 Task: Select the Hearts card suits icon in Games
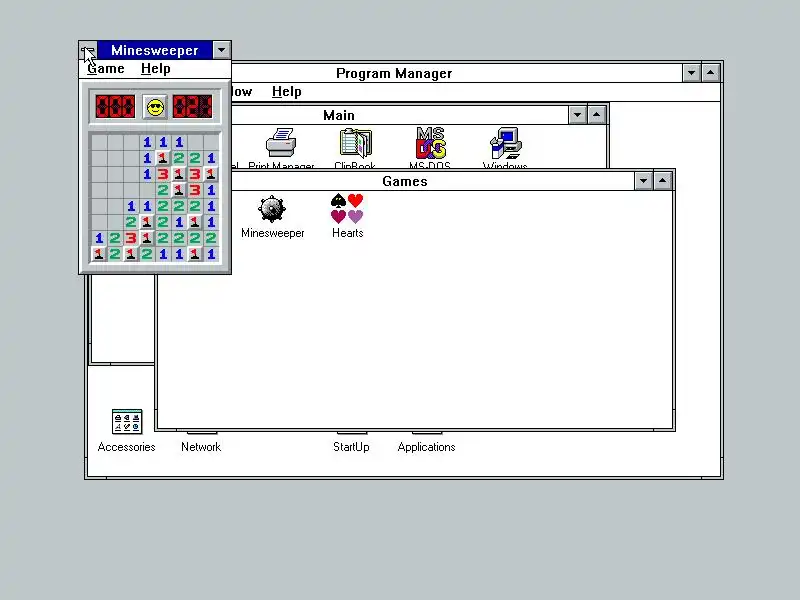347,209
